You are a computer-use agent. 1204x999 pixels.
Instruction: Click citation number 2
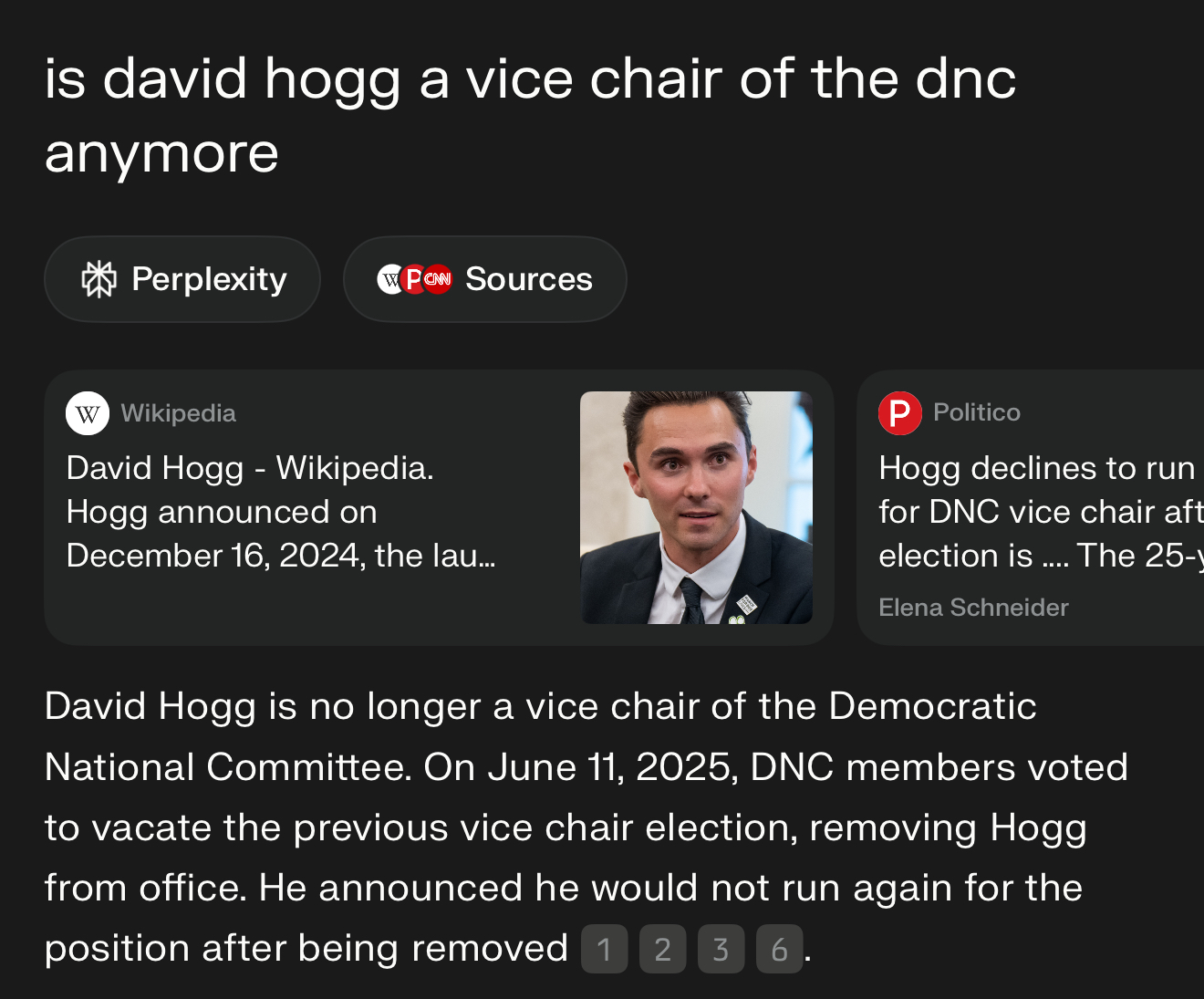point(662,950)
